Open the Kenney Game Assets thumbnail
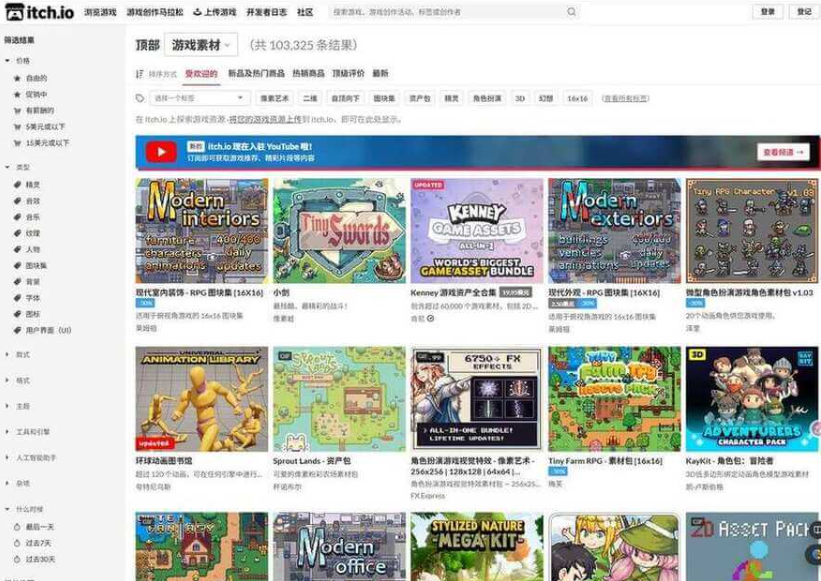The width and height of the screenshot is (821, 581). [477, 231]
